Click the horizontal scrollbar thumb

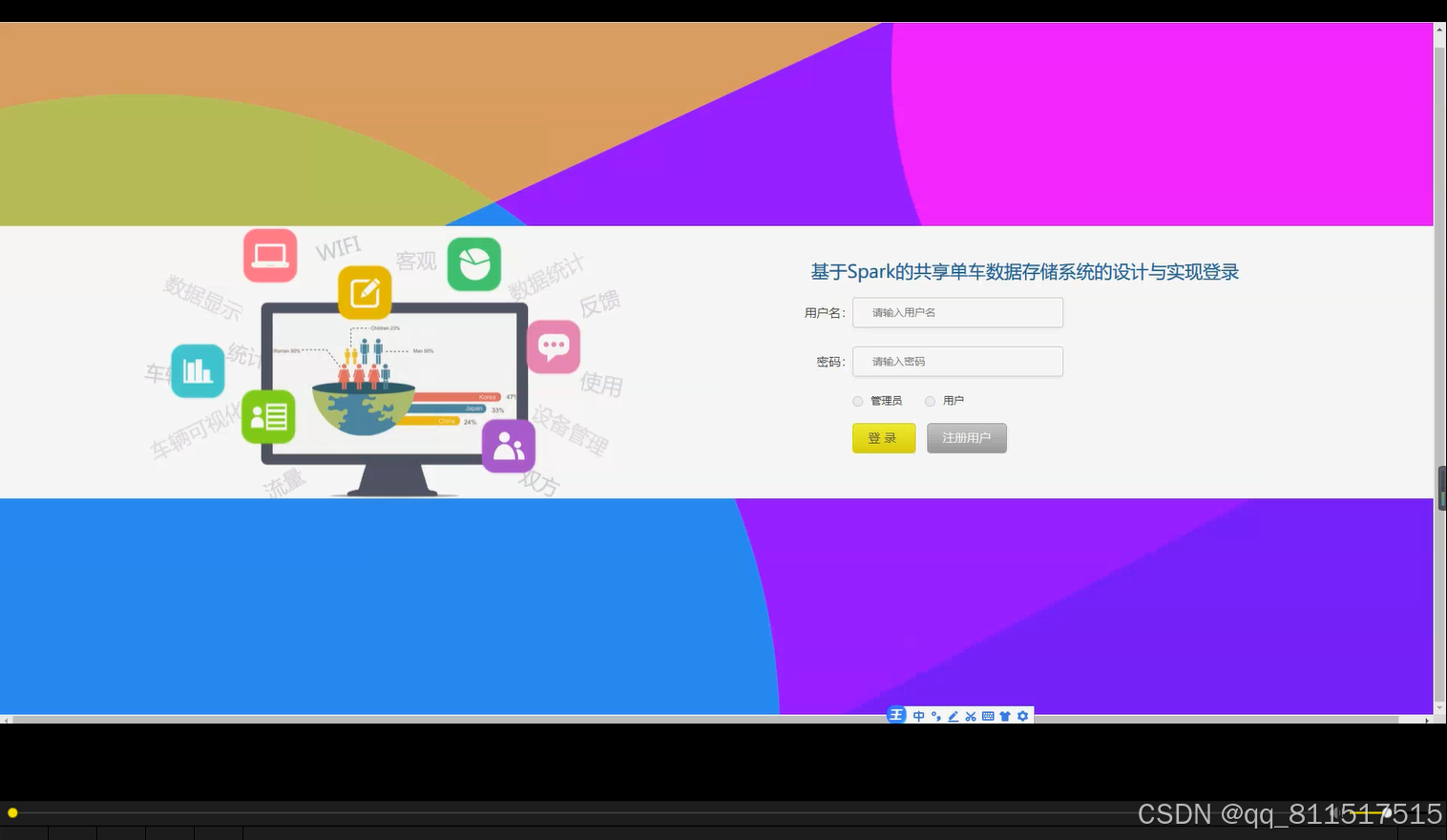click(705, 720)
